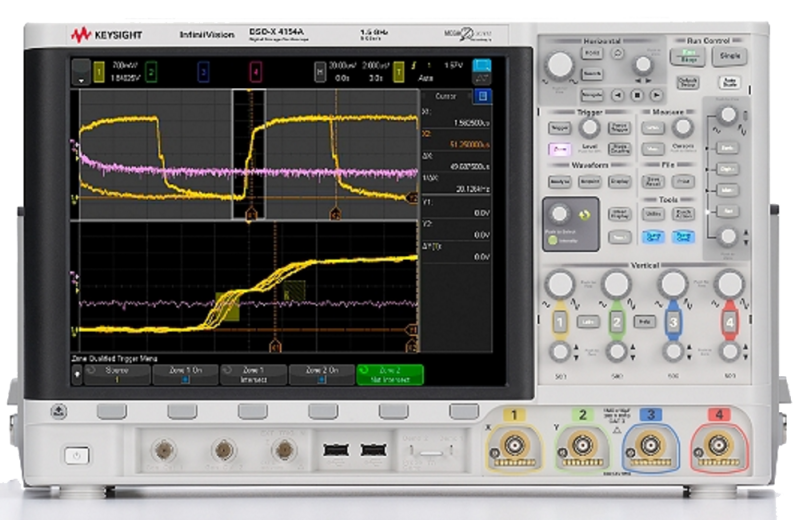Tap the pink channel 4 indicator on screen
The height and width of the screenshot is (520, 795).
[256, 72]
